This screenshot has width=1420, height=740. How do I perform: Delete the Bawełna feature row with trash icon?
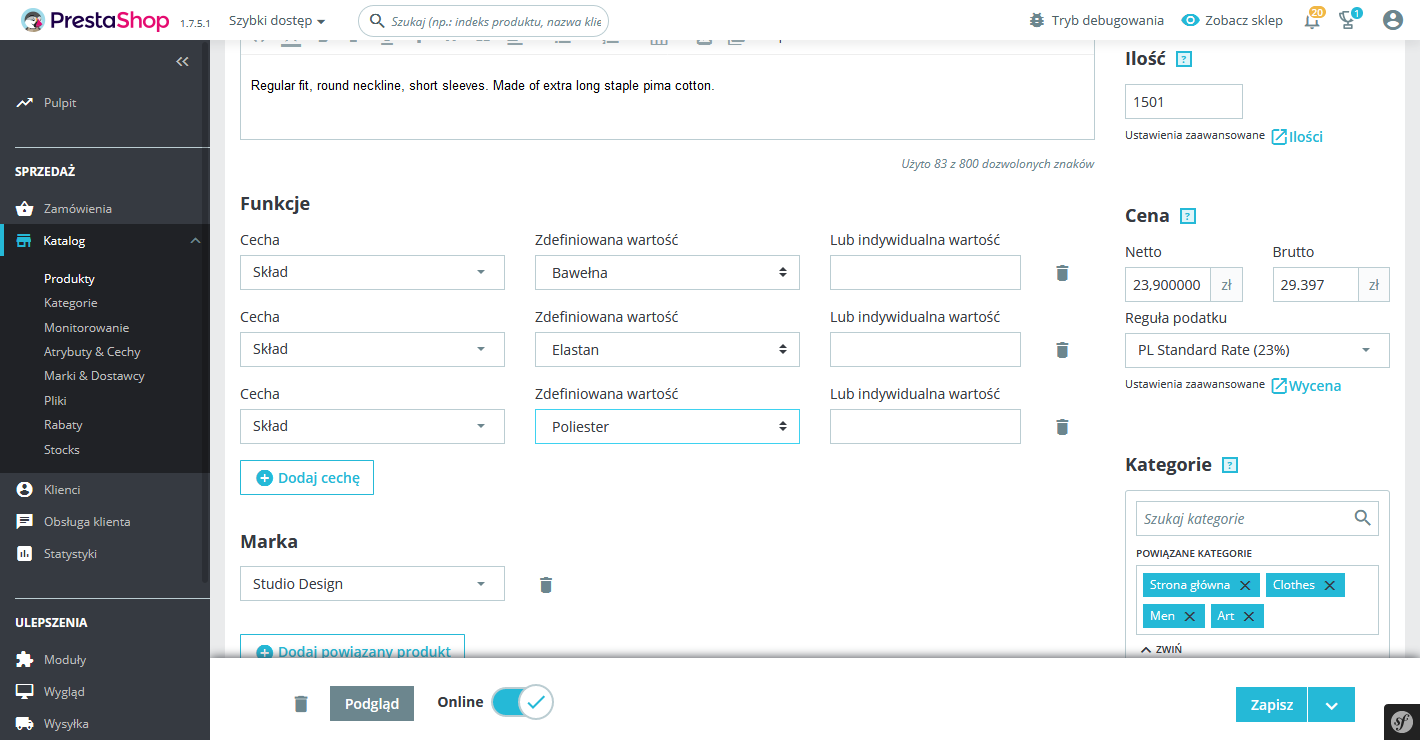1062,272
